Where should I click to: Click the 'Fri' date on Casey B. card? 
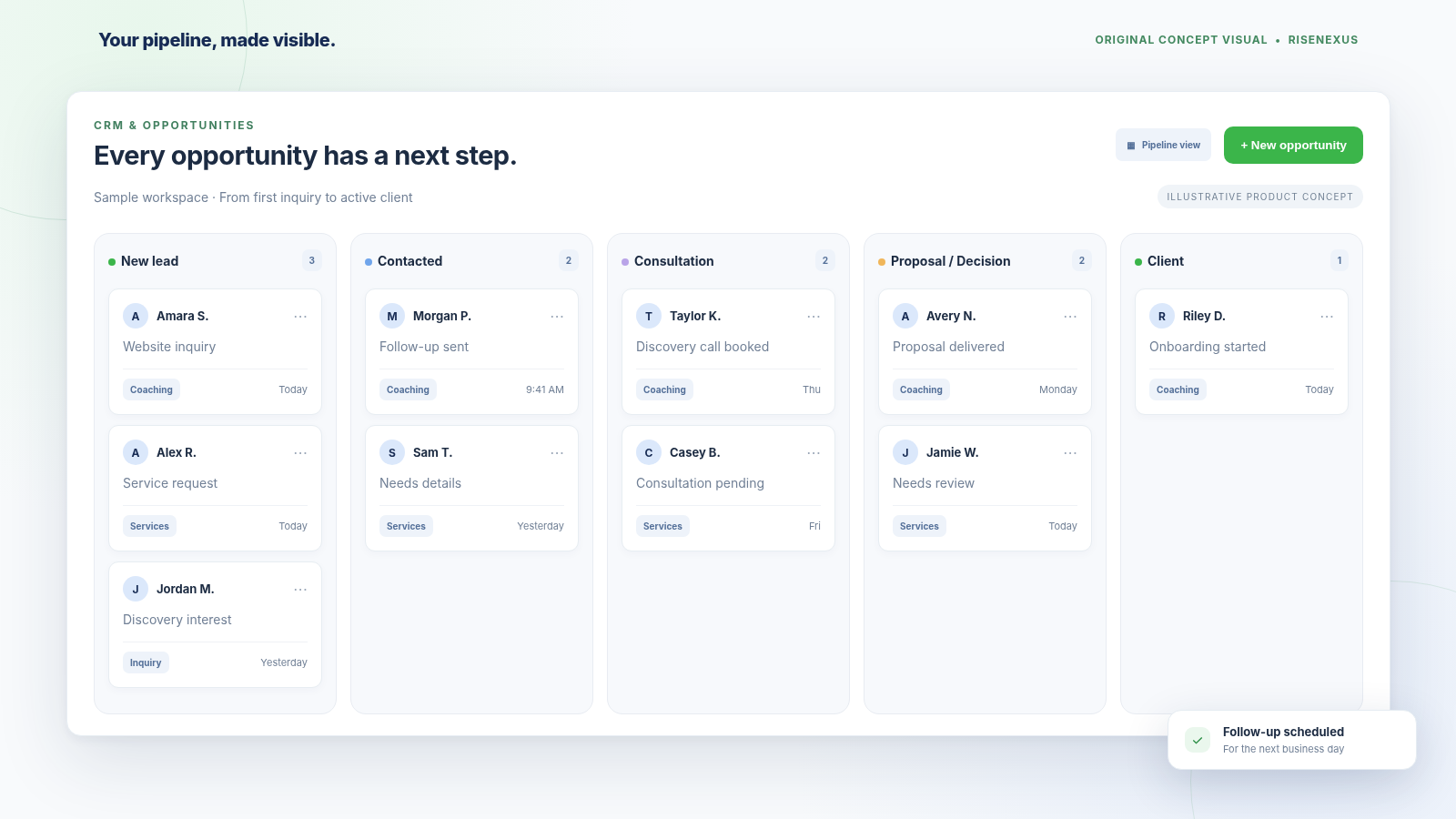[814, 526]
